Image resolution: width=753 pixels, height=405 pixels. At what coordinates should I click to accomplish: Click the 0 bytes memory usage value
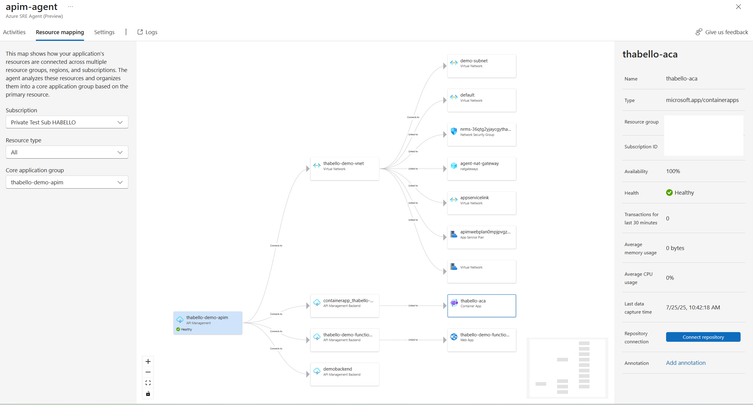pos(675,248)
